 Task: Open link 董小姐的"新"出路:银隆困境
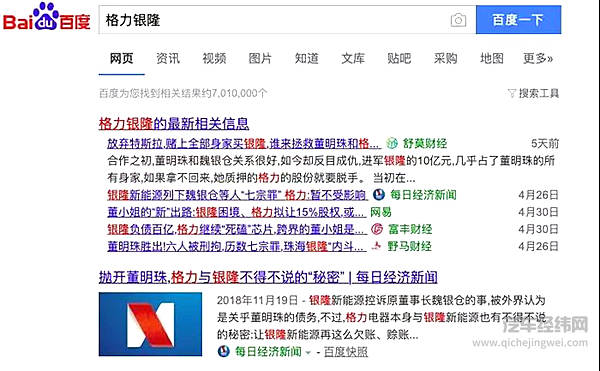coord(236,212)
